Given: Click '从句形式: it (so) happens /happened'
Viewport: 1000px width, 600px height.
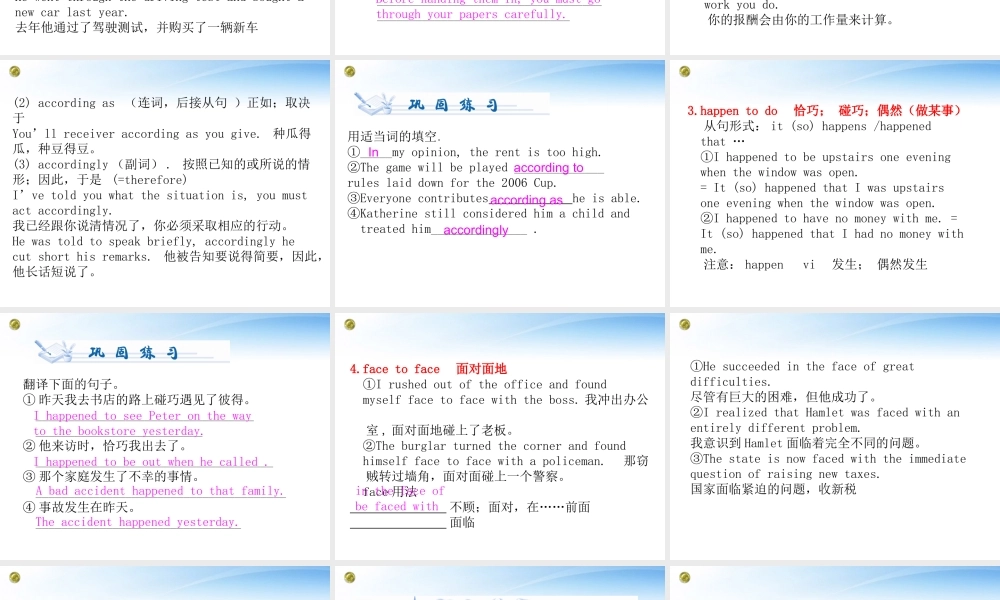Looking at the screenshot, I should 817,126.
